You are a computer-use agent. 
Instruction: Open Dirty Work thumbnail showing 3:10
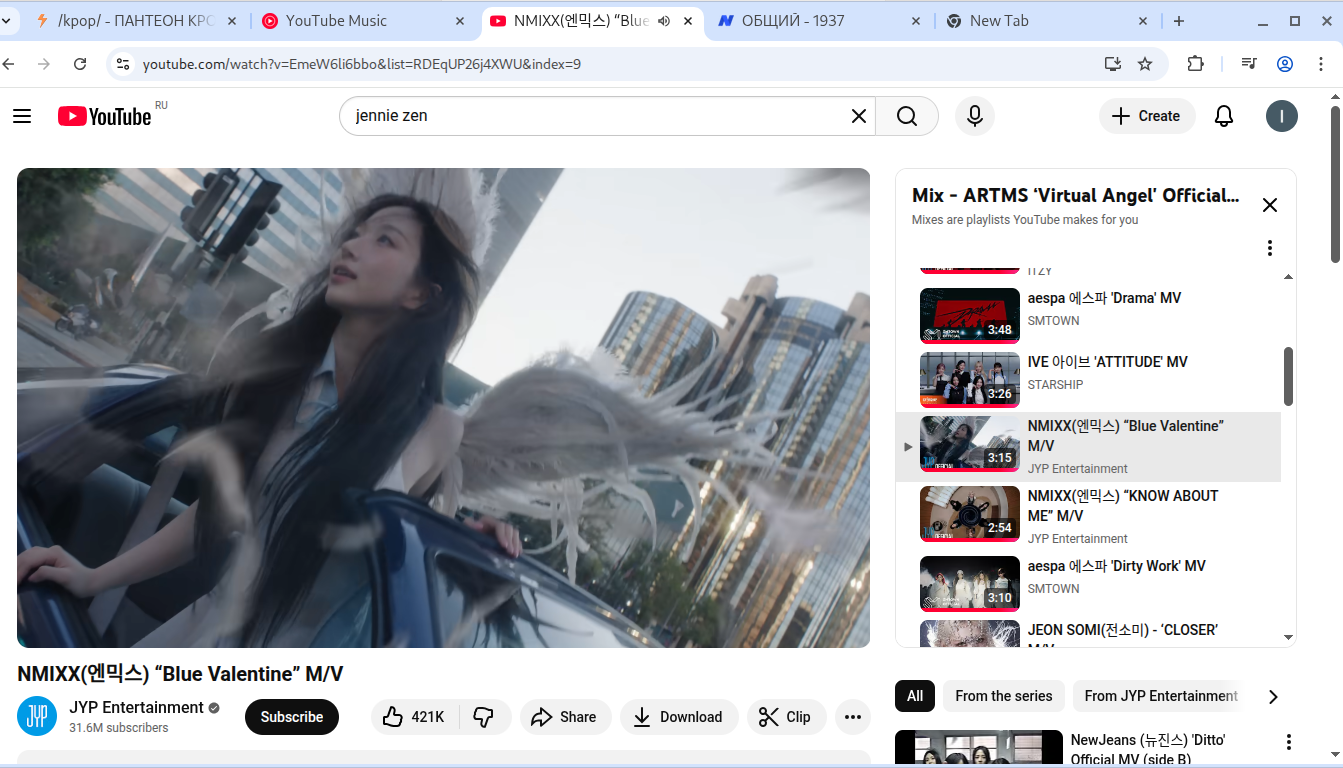pyautogui.click(x=970, y=584)
